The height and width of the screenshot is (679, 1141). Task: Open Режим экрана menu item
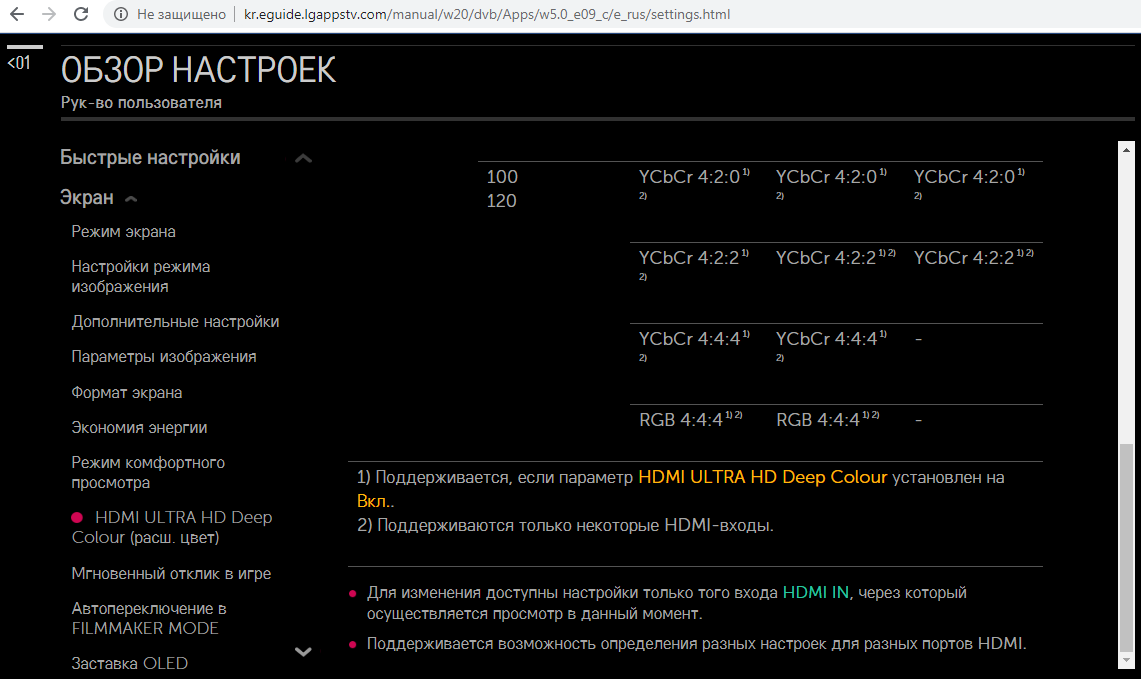123,232
